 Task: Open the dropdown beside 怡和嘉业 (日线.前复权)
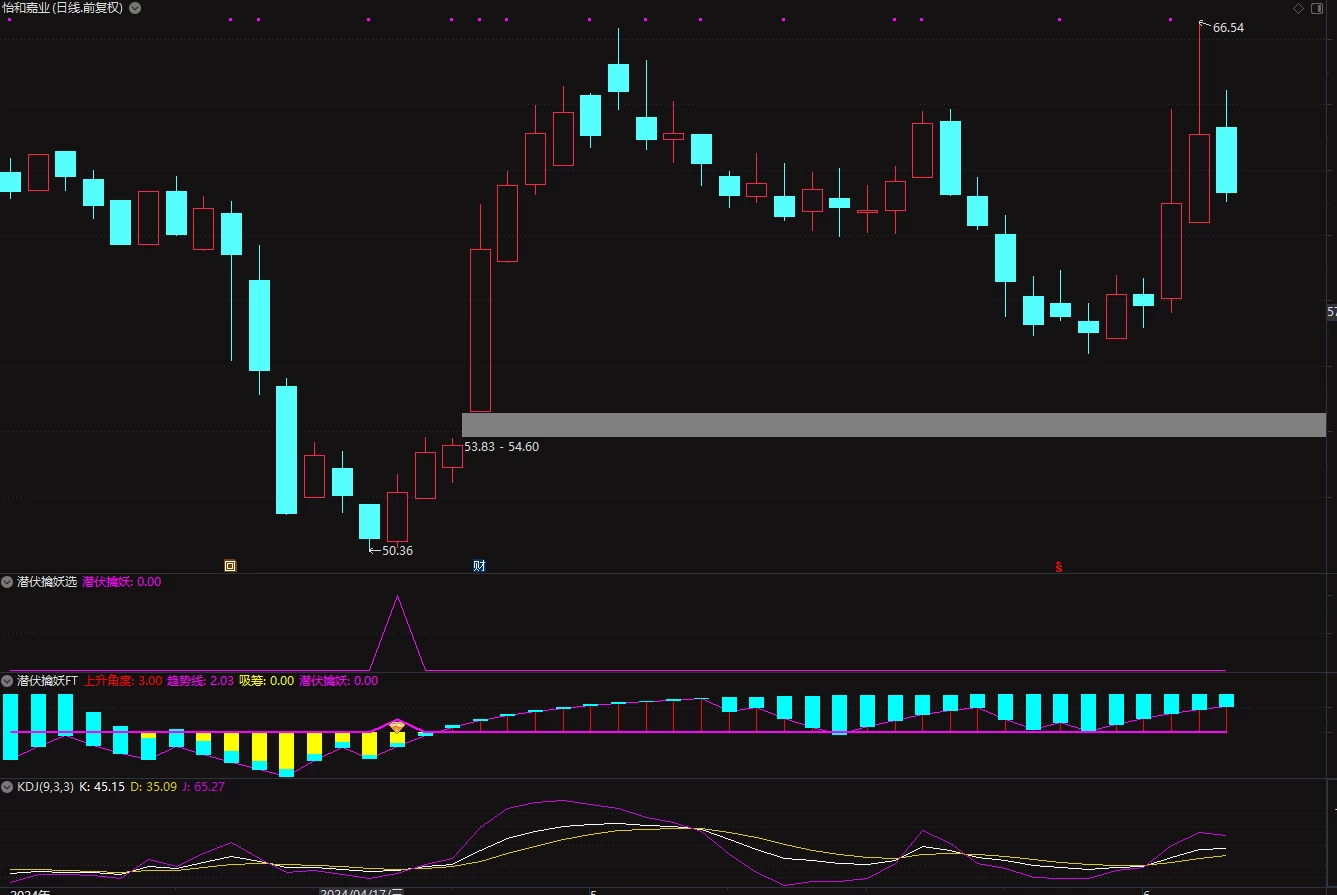click(135, 8)
